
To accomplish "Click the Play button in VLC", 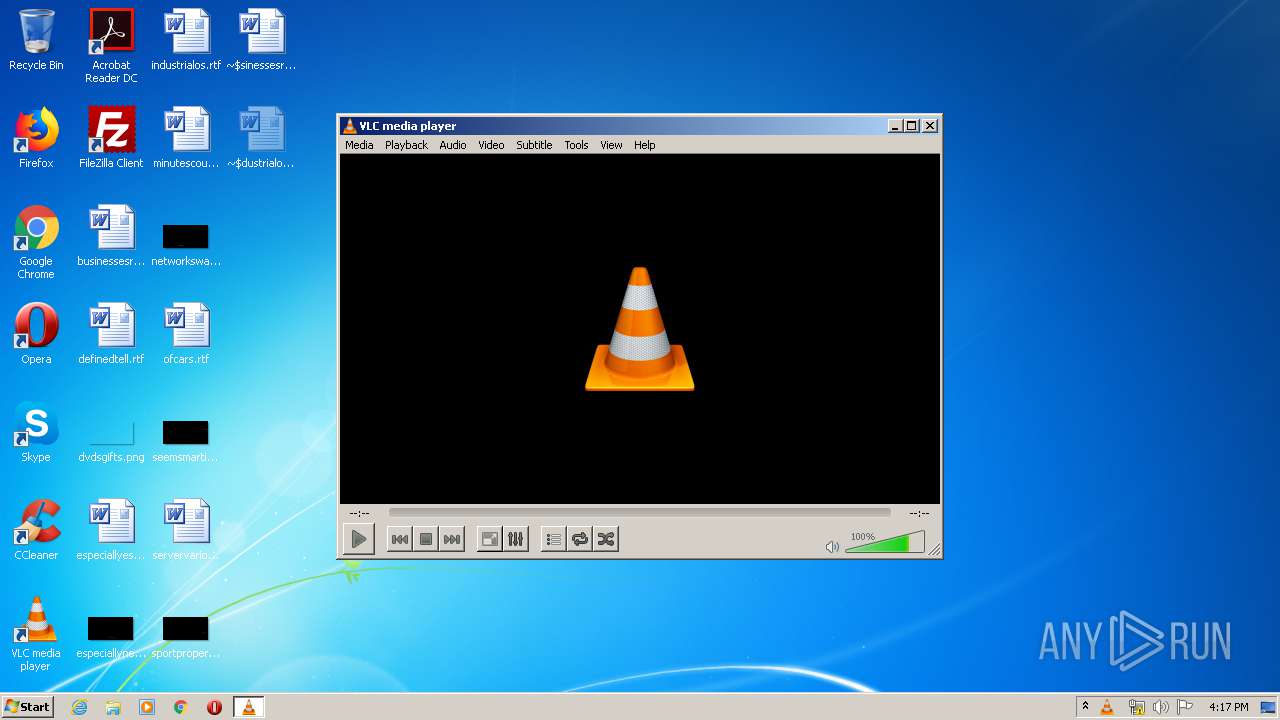I will tap(358, 539).
